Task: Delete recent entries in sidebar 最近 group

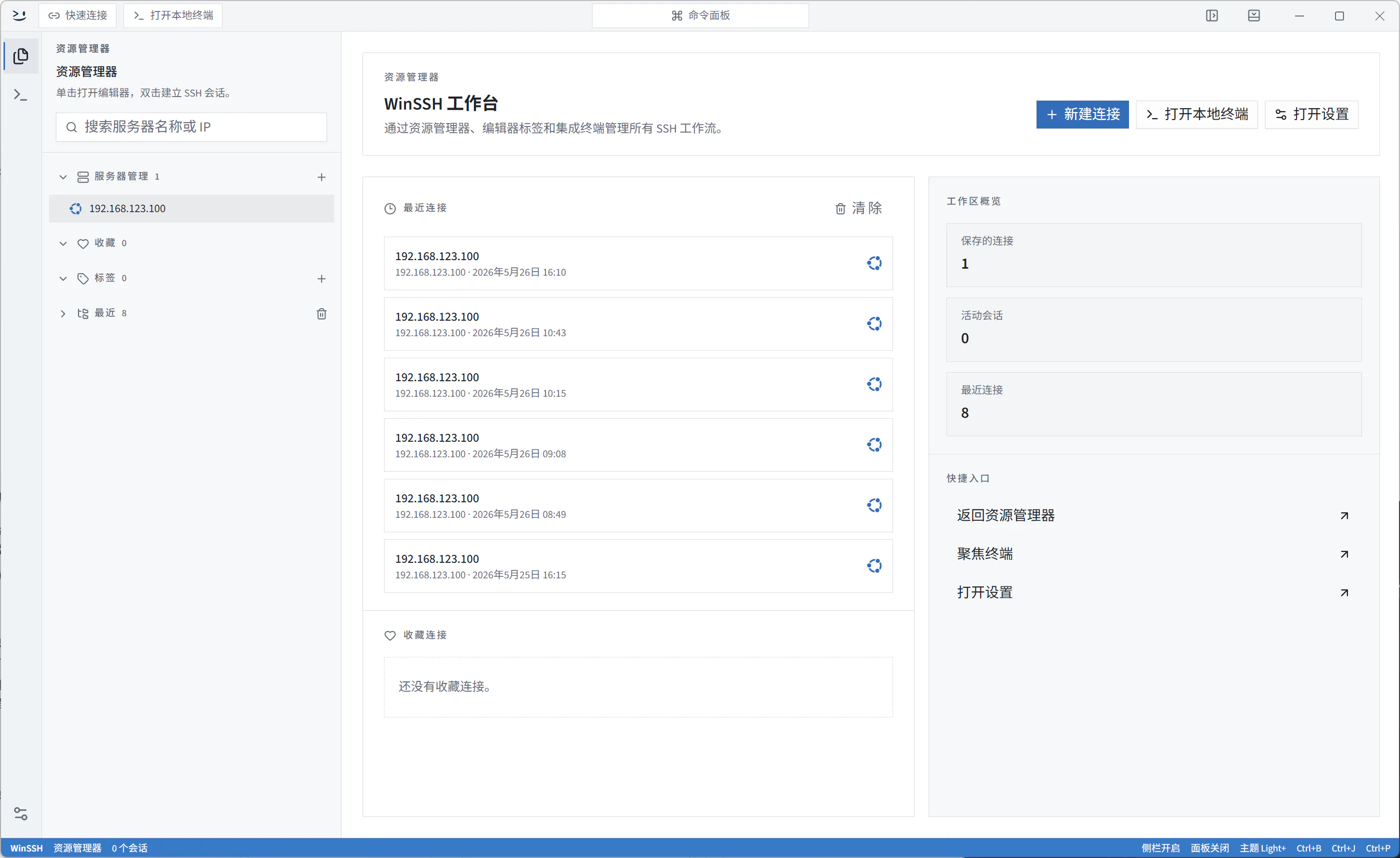Action: (x=321, y=313)
